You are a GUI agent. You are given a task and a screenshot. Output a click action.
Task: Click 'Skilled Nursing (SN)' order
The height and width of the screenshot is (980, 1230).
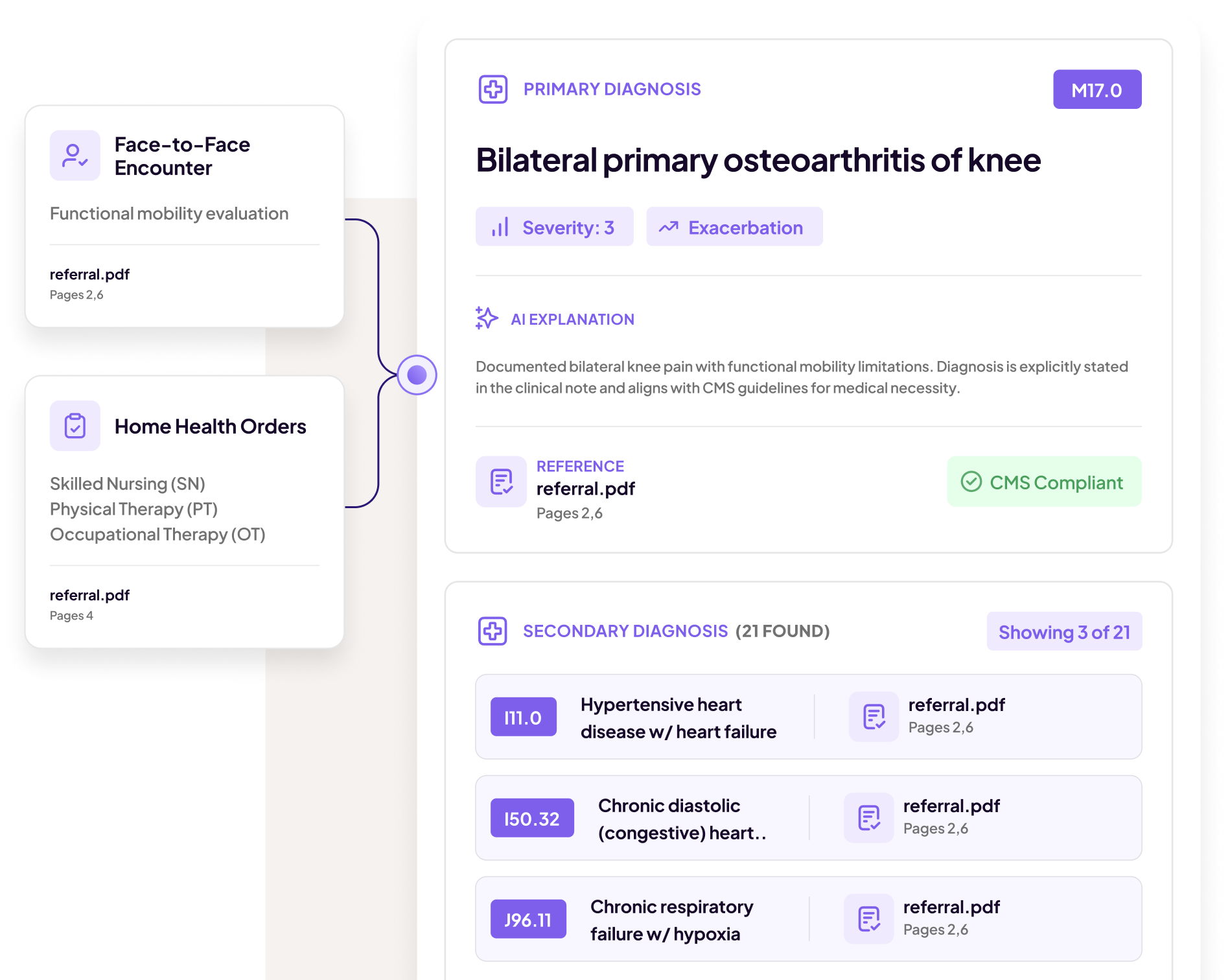tap(128, 484)
